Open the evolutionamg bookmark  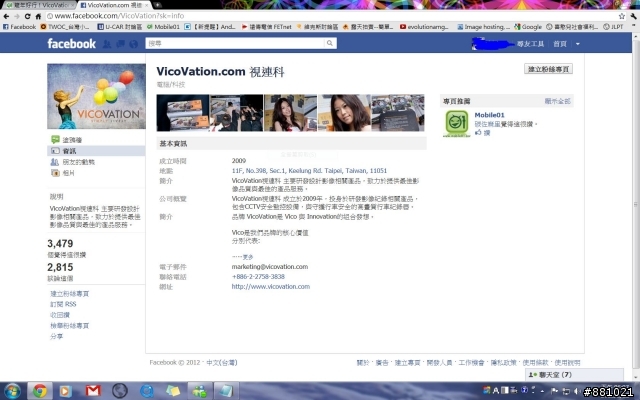coord(424,27)
